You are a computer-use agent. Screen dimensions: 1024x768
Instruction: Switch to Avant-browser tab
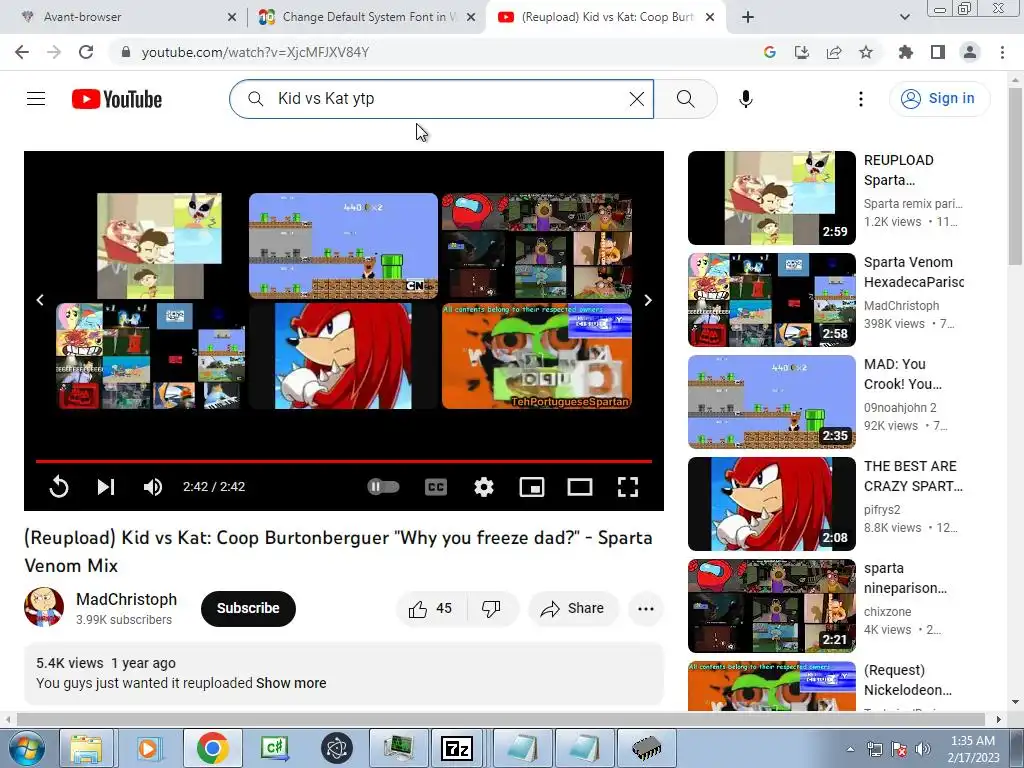click(124, 17)
